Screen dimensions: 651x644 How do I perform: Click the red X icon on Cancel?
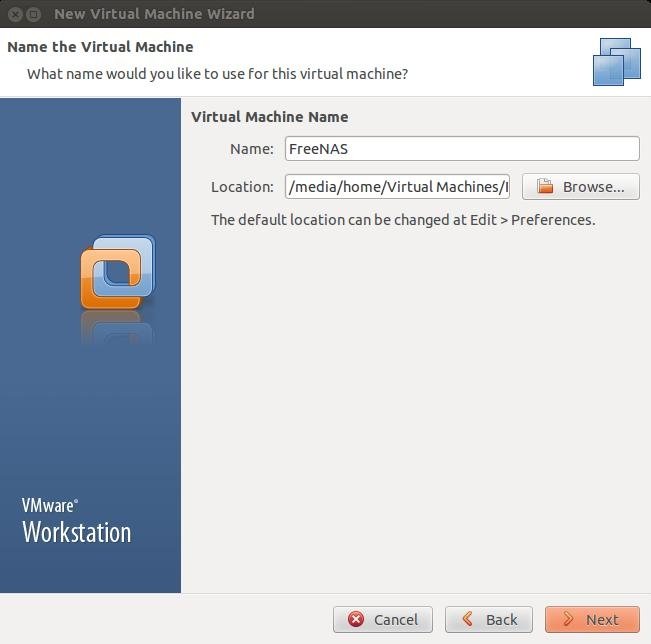pyautogui.click(x=356, y=619)
